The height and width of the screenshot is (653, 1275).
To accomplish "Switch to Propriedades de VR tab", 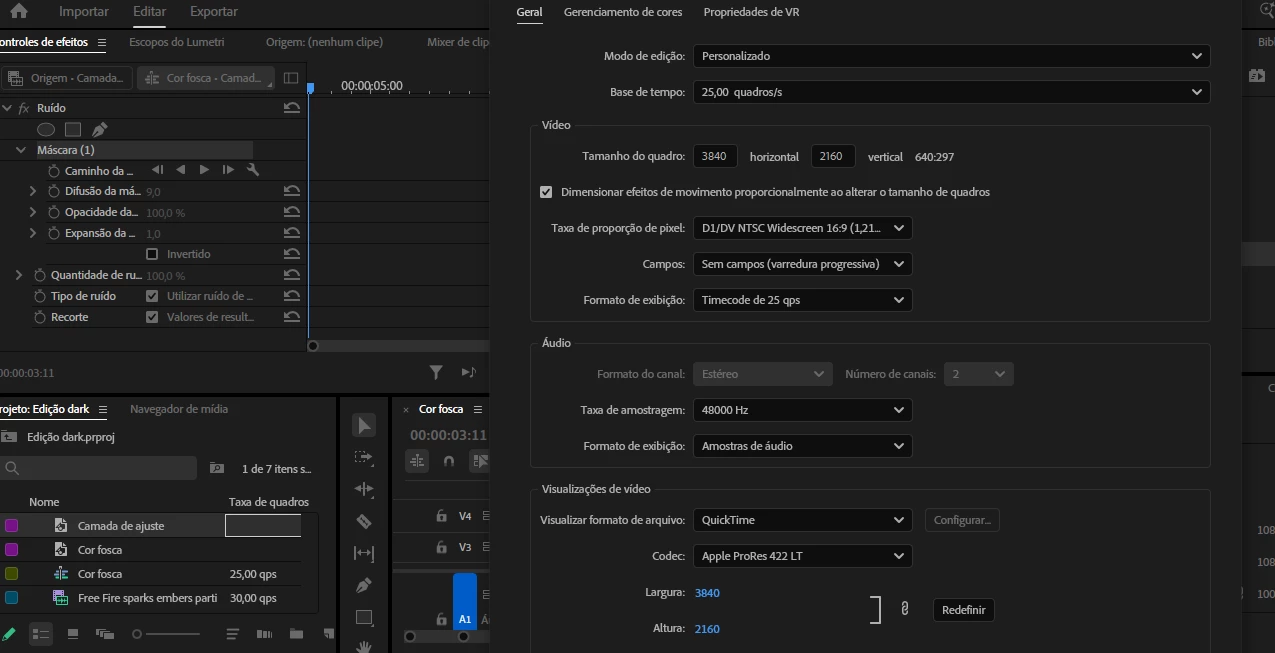I will coord(751,12).
